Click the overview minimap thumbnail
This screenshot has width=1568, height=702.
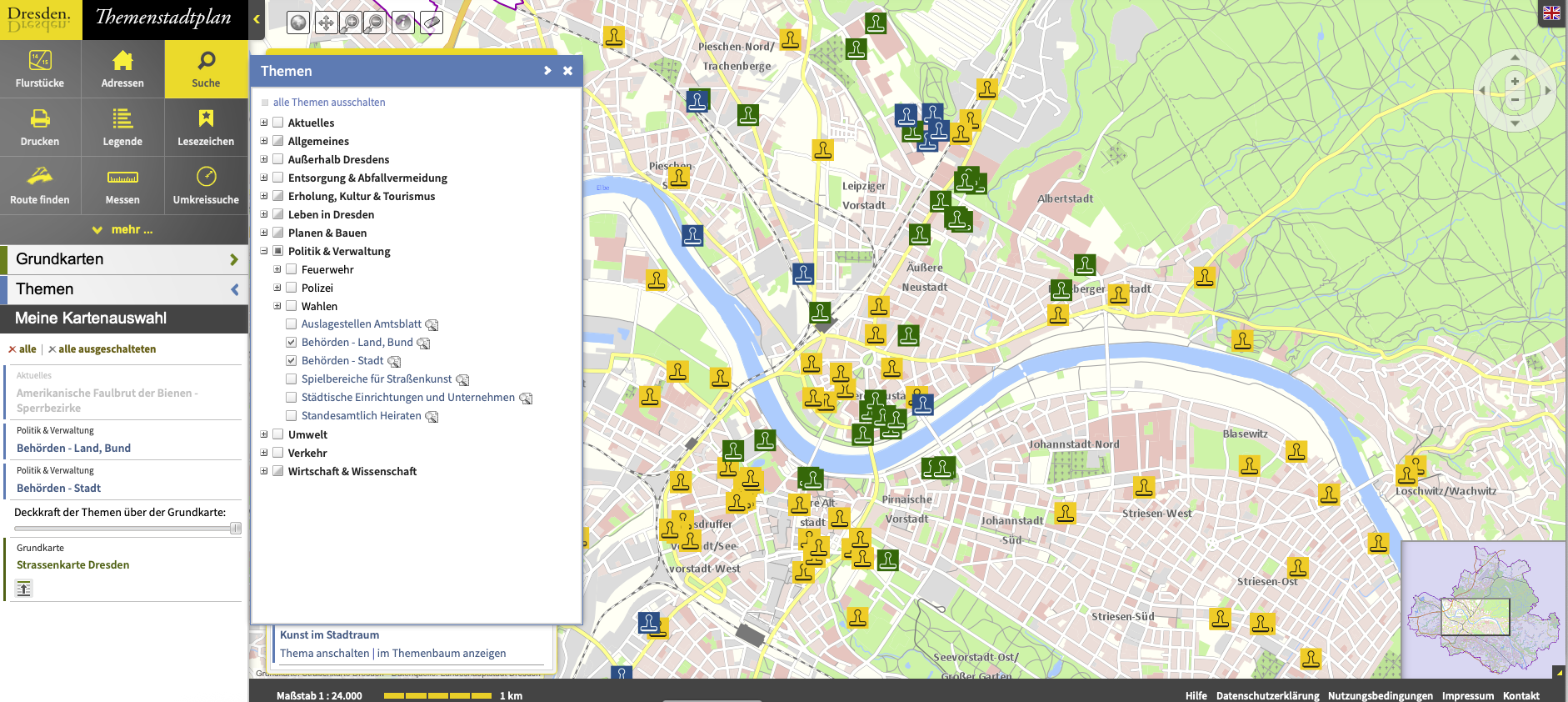coord(1483,610)
